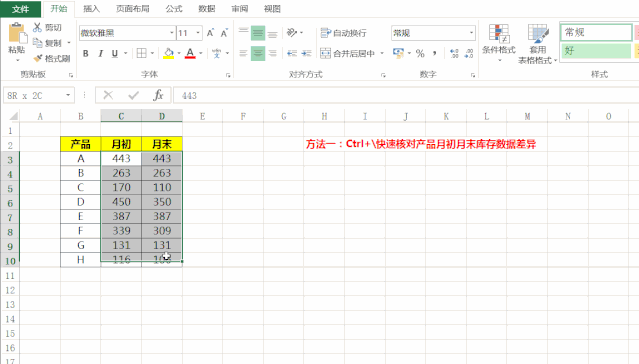Switch to the Page Layout (页面布局) tab
The height and width of the screenshot is (364, 639).
pos(132,9)
